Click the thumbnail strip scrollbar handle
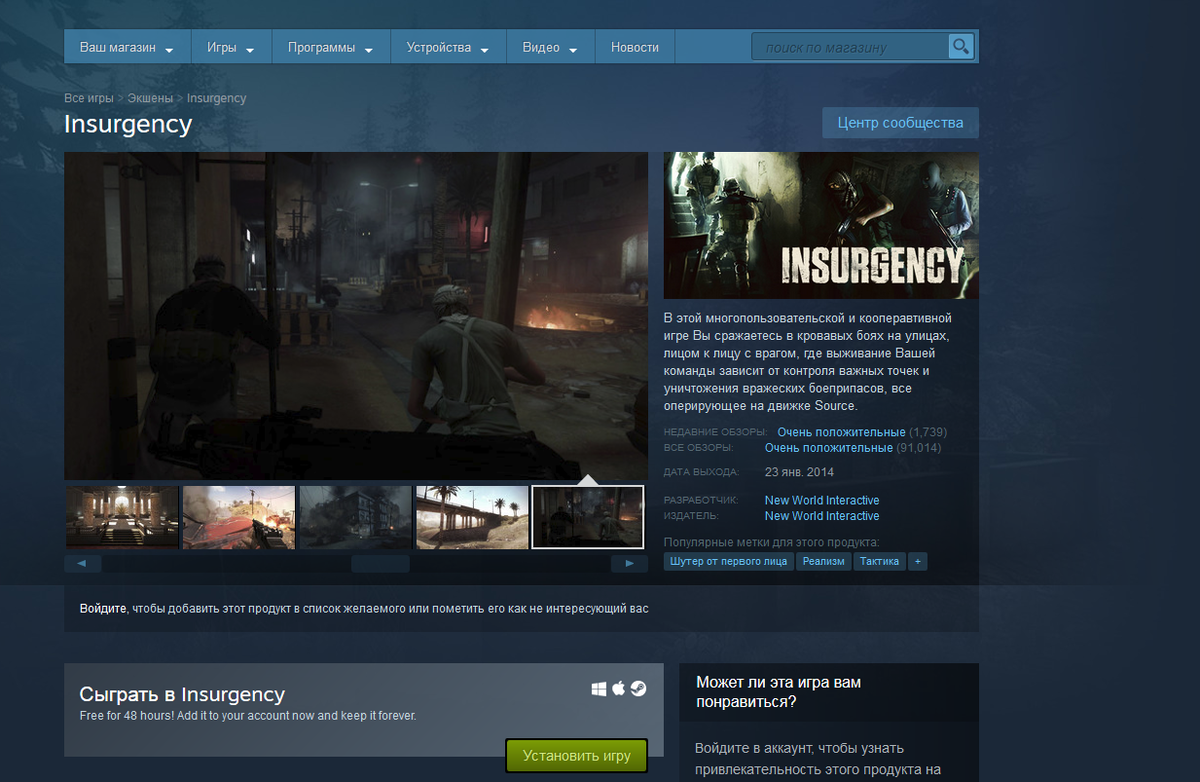Image resolution: width=1200 pixels, height=782 pixels. pos(380,564)
